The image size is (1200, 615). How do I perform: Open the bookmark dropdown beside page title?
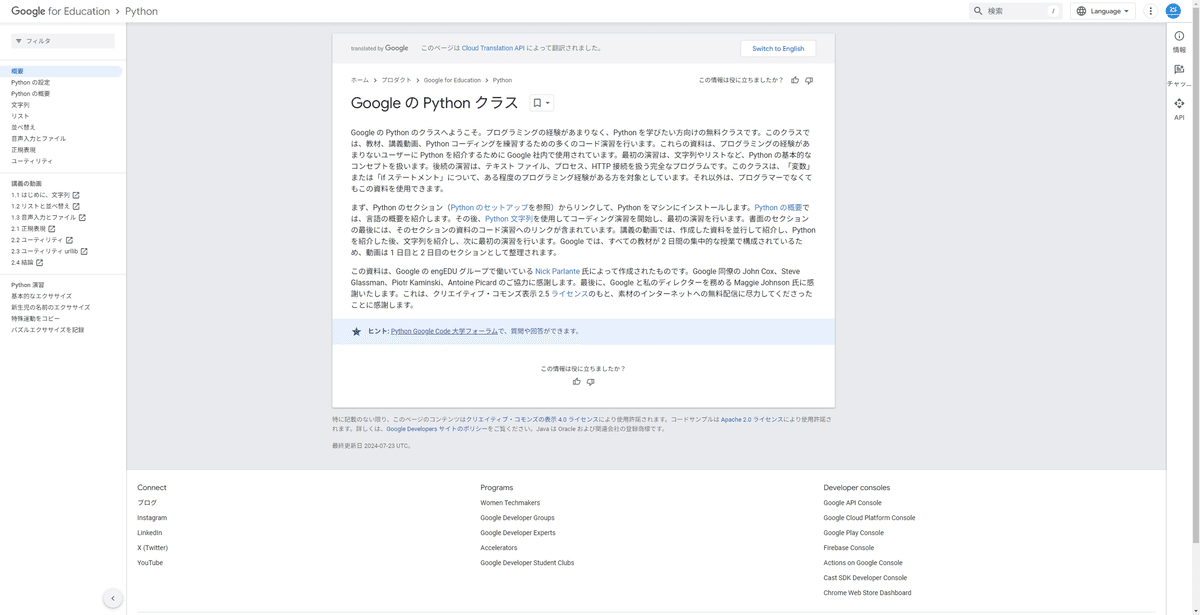[x=541, y=103]
